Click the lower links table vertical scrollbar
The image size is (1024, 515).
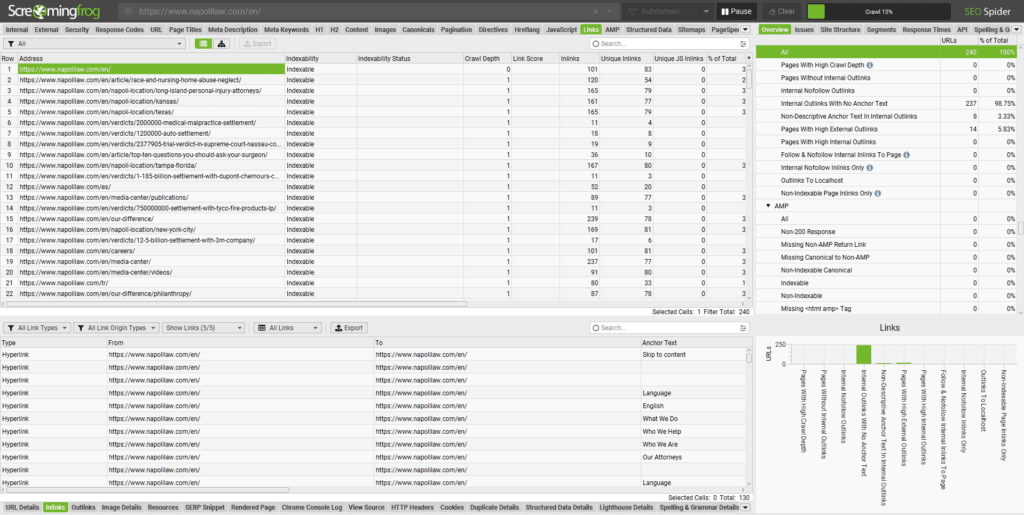click(749, 357)
